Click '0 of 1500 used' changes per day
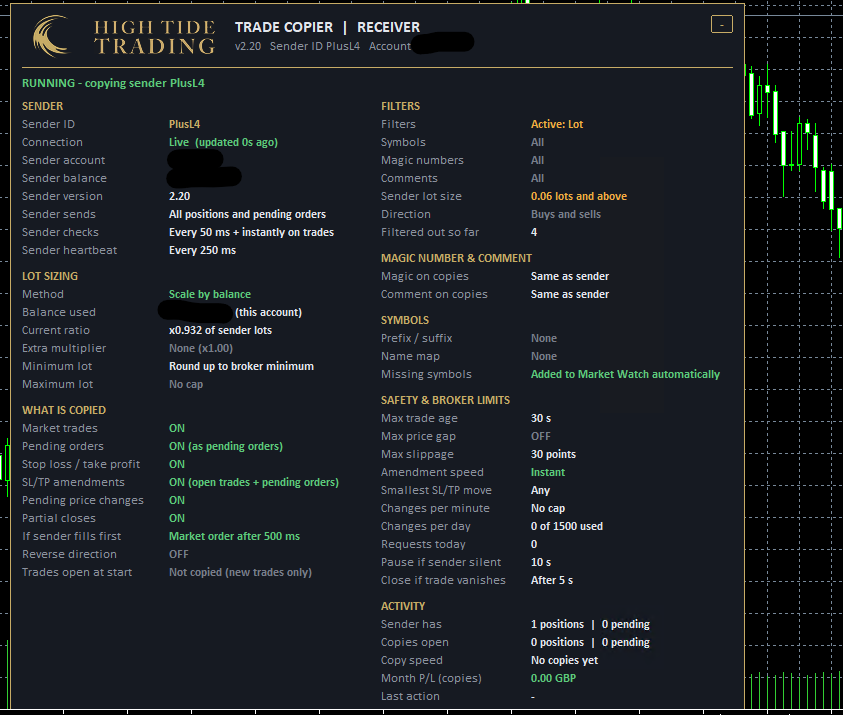The height and width of the screenshot is (715, 843). pos(567,526)
